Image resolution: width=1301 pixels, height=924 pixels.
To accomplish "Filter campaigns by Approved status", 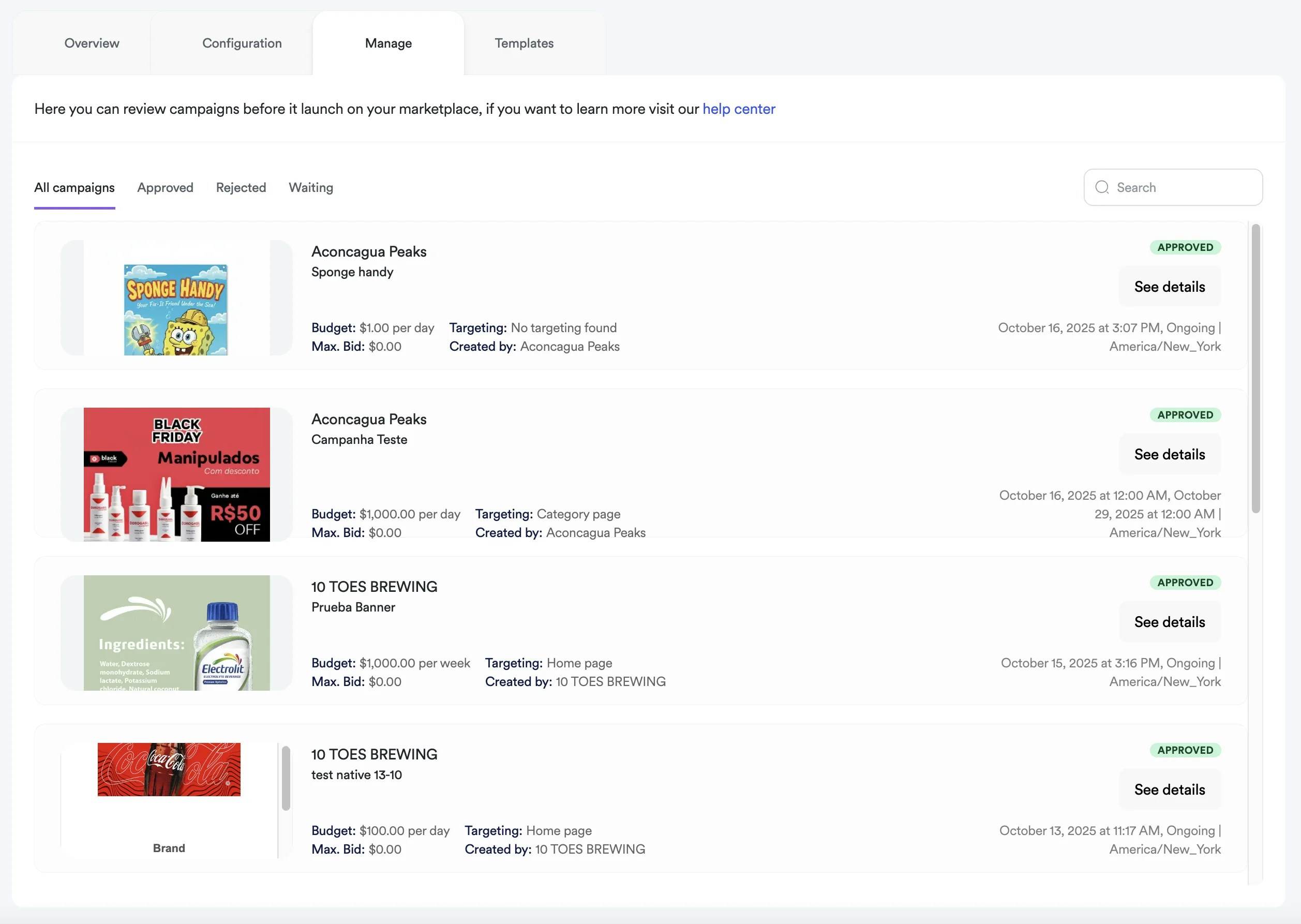I will point(165,187).
